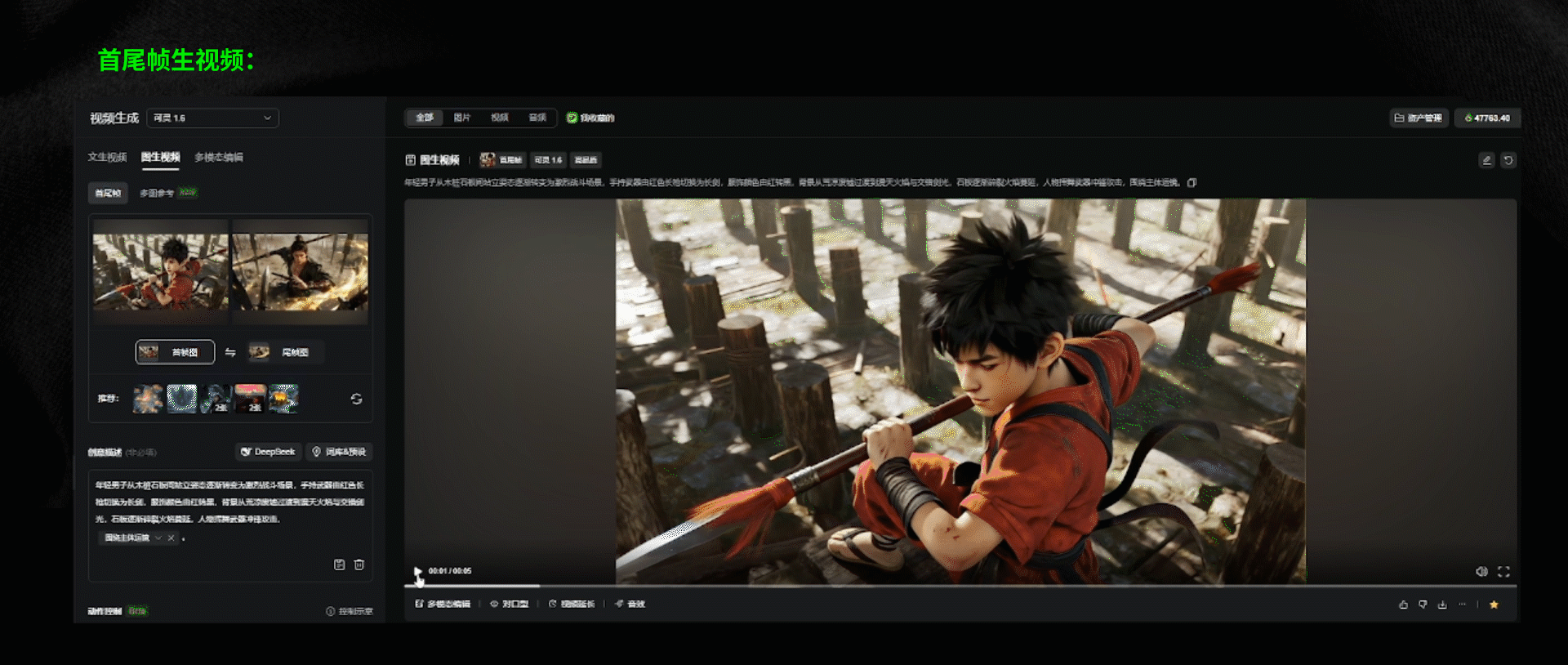Filter results by 视频
Image resolution: width=1568 pixels, height=665 pixels.
(x=500, y=118)
